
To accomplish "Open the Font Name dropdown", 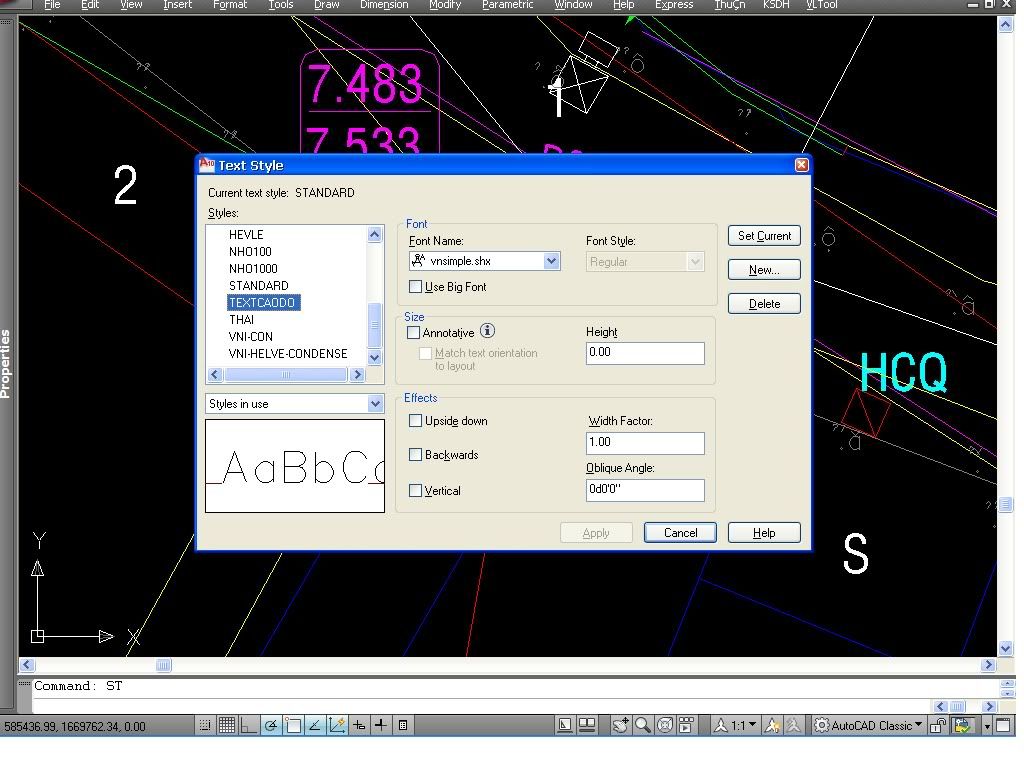I will 551,261.
